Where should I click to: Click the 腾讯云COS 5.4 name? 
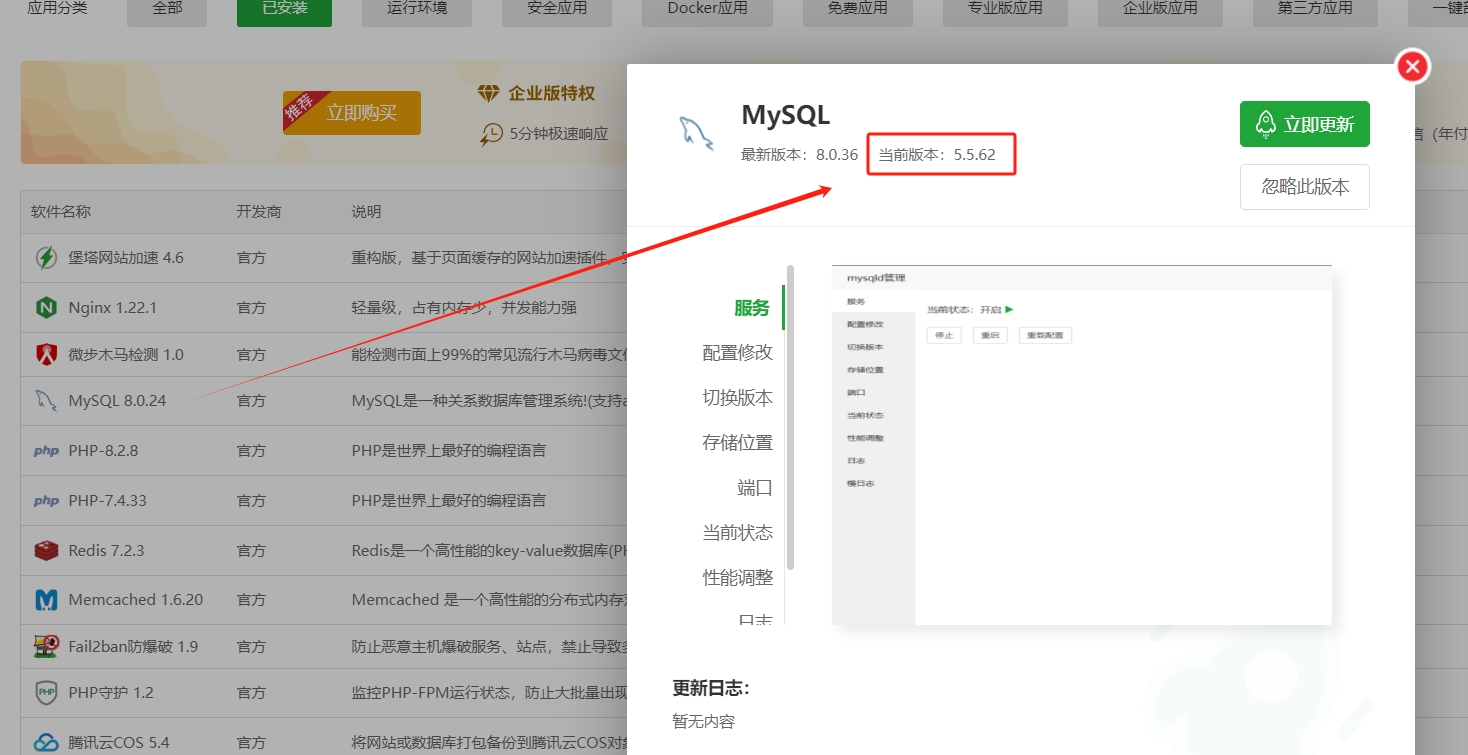coord(119,743)
